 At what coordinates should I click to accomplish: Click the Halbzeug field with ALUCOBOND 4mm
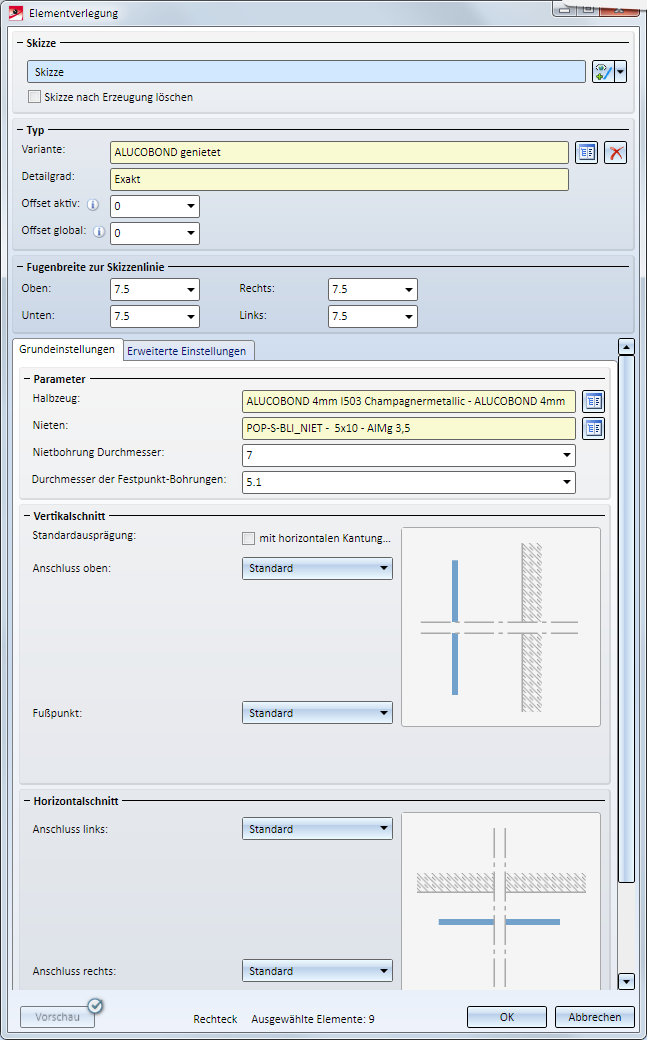(x=409, y=401)
